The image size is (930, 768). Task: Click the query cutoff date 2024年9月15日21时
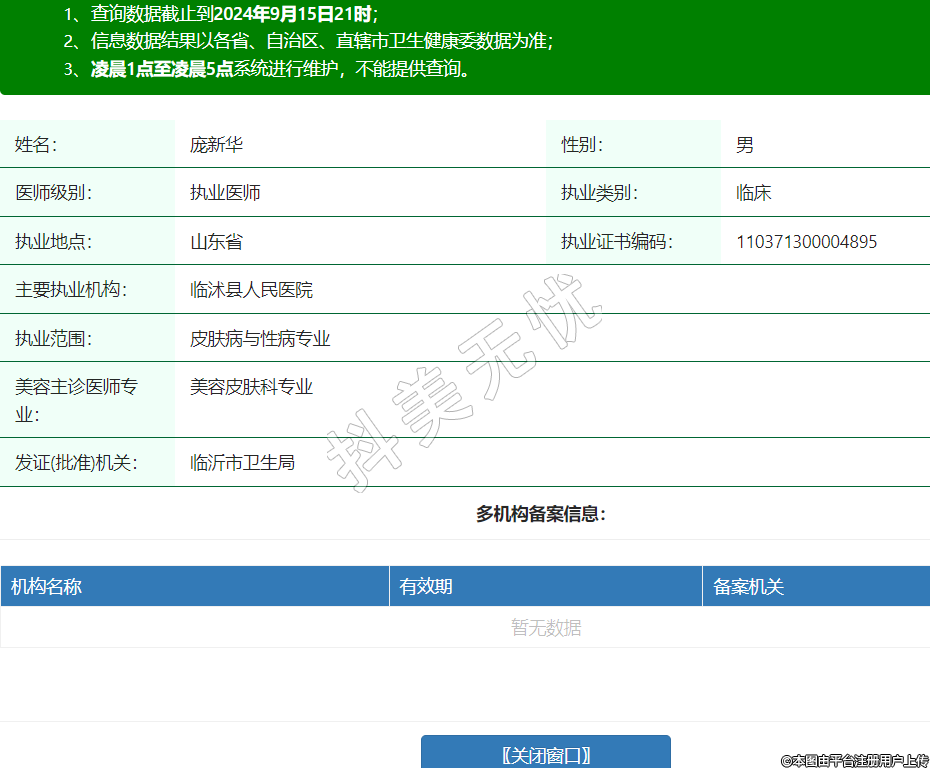point(292,15)
